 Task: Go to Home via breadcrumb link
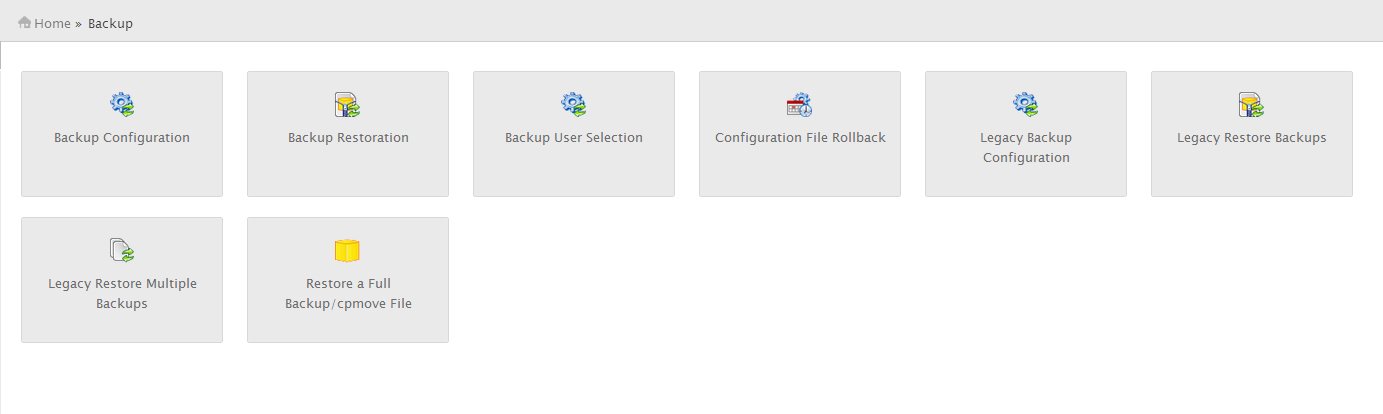pos(52,23)
